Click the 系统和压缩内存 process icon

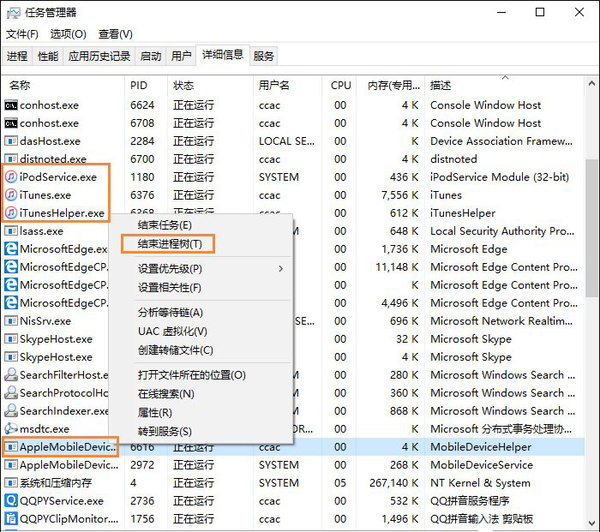tap(11, 483)
